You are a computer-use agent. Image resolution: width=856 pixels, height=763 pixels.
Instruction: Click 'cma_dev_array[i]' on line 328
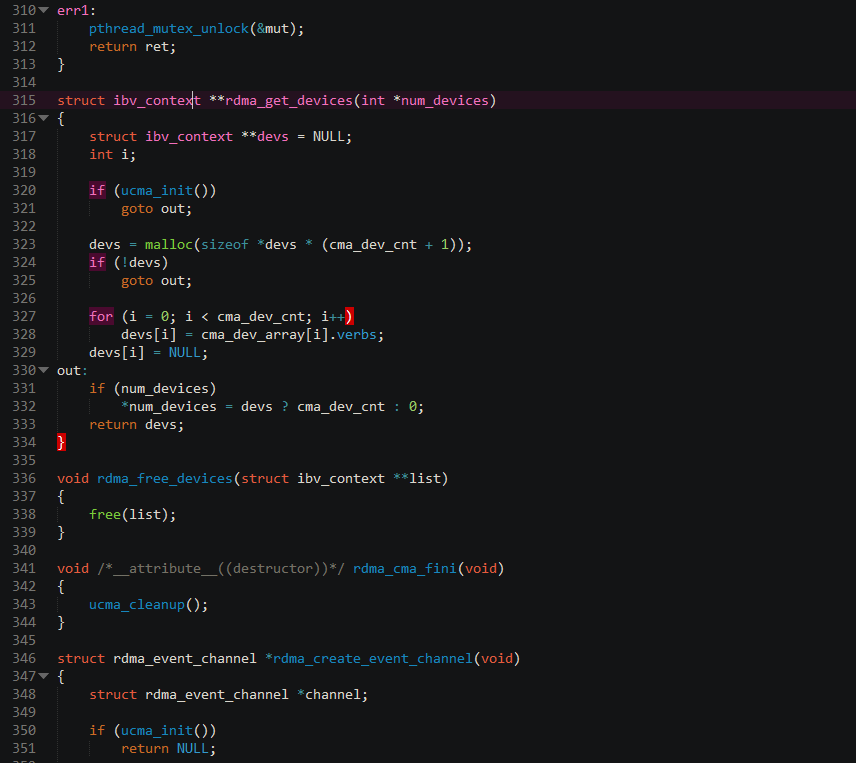click(265, 335)
